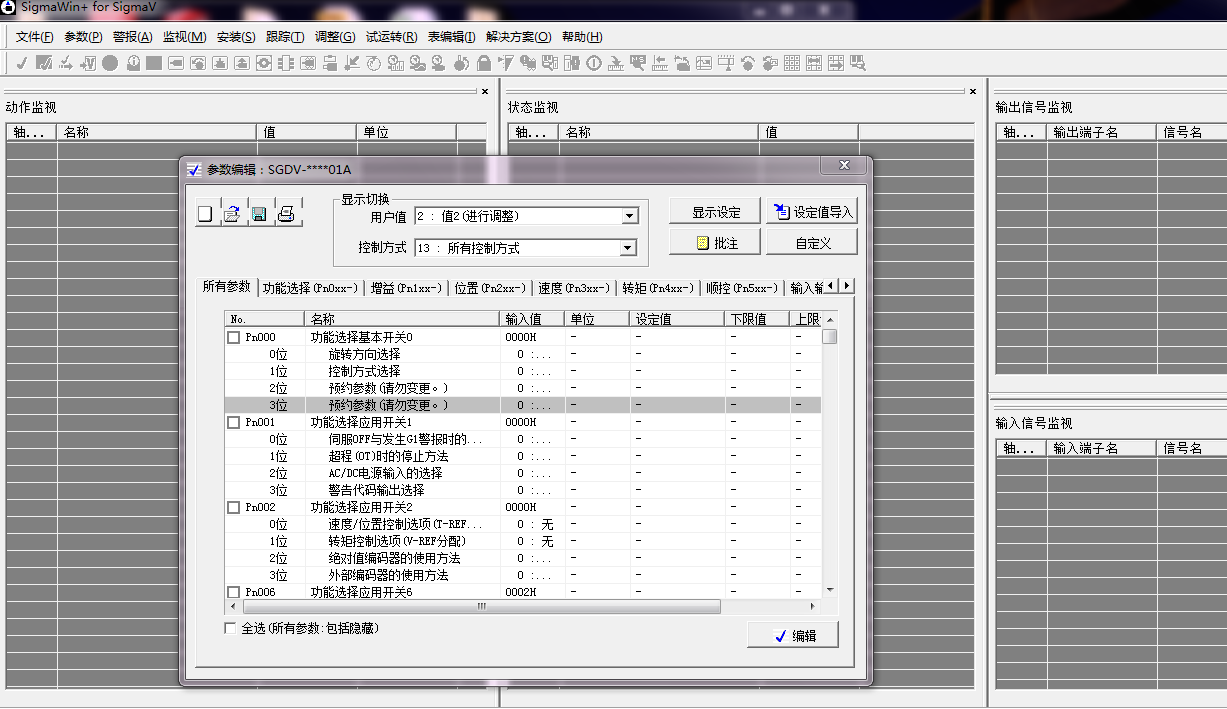Tick the Pn002 parameter checkbox
The width and height of the screenshot is (1227, 709).
234,508
